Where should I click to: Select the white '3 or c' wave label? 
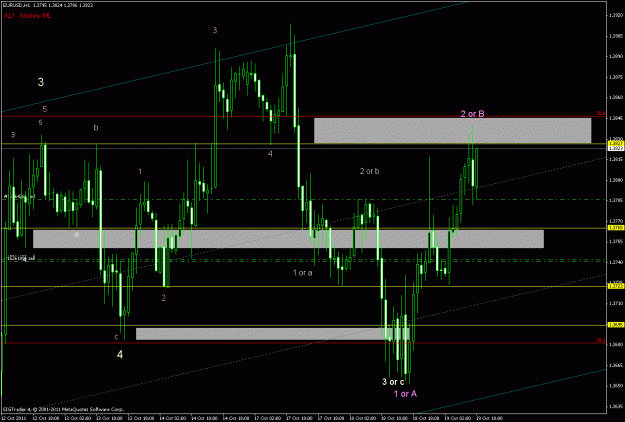click(393, 382)
